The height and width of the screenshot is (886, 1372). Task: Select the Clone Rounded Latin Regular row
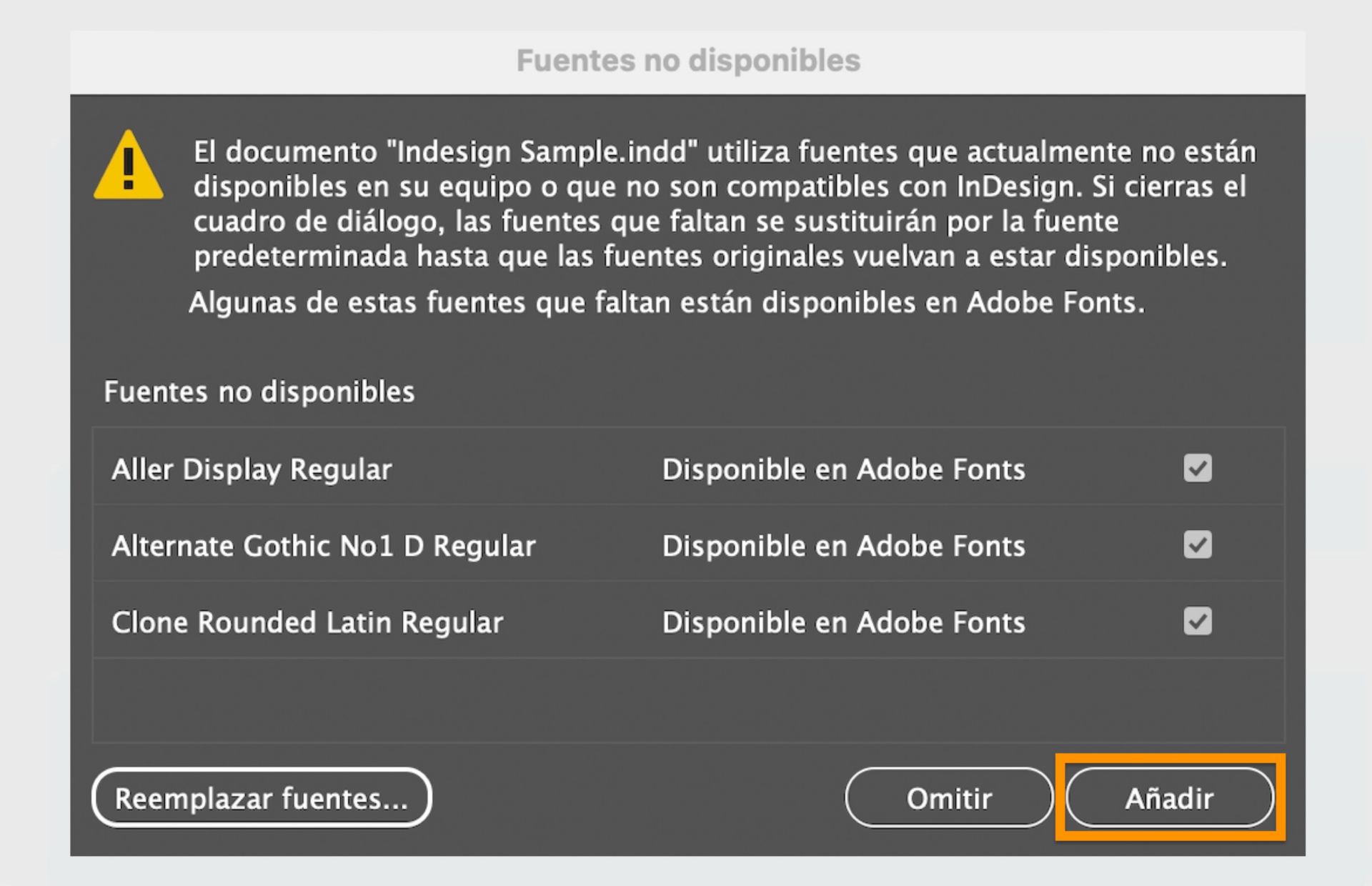coord(307,622)
